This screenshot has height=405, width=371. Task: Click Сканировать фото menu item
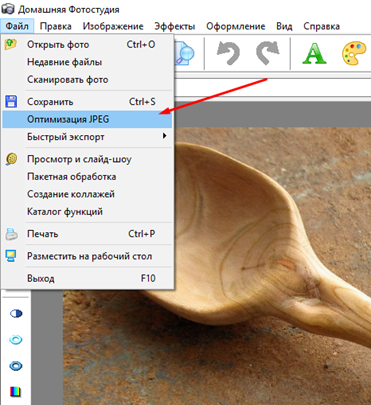point(87,80)
